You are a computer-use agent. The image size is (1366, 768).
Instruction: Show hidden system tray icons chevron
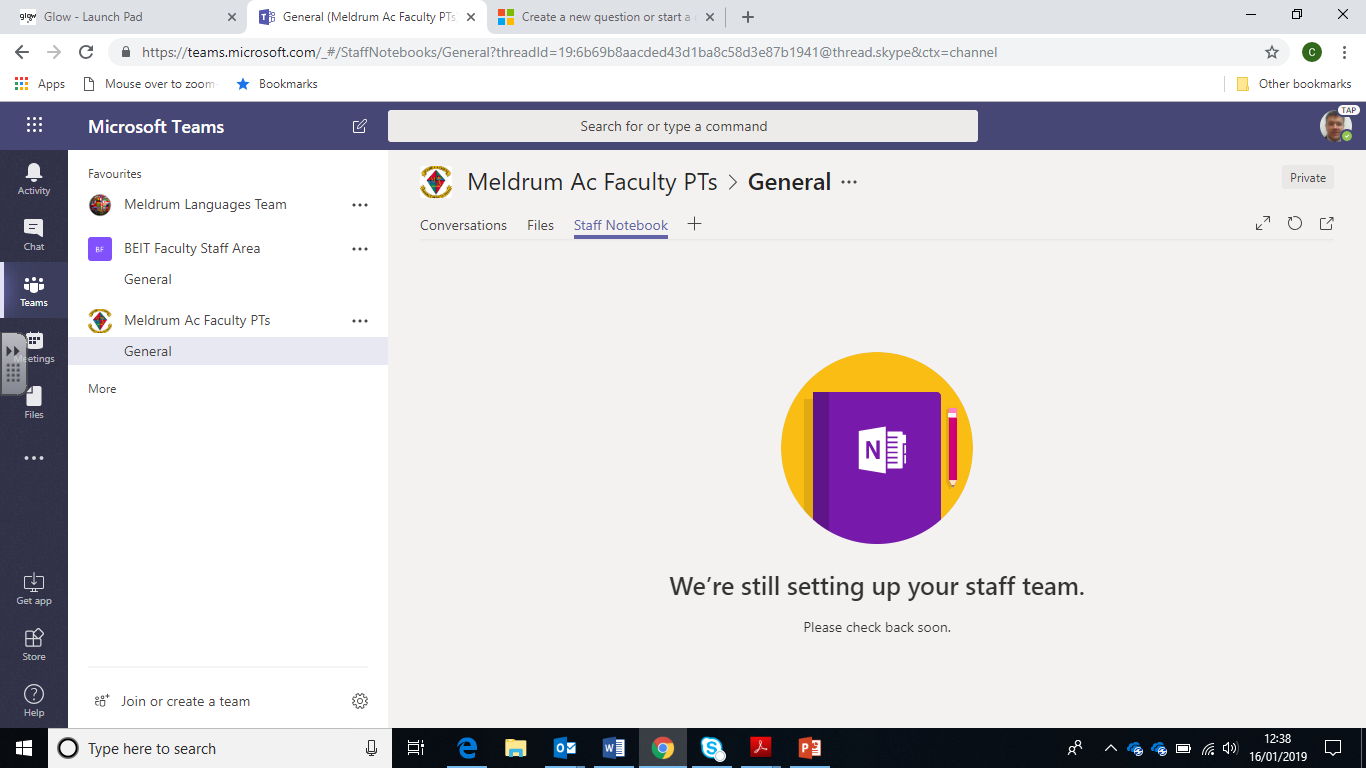1110,748
